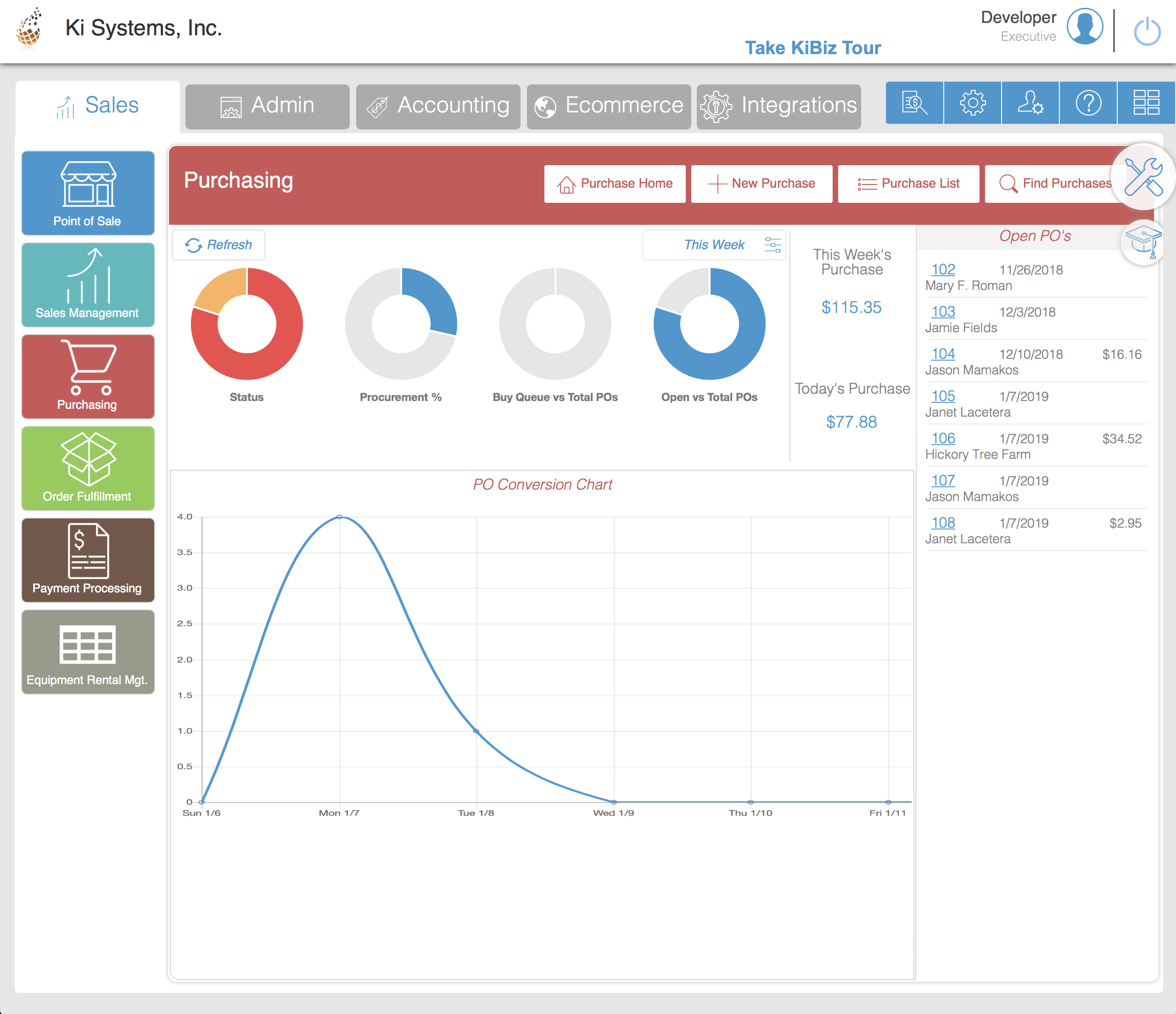Create a New Purchase
The width and height of the screenshot is (1176, 1014).
click(762, 183)
